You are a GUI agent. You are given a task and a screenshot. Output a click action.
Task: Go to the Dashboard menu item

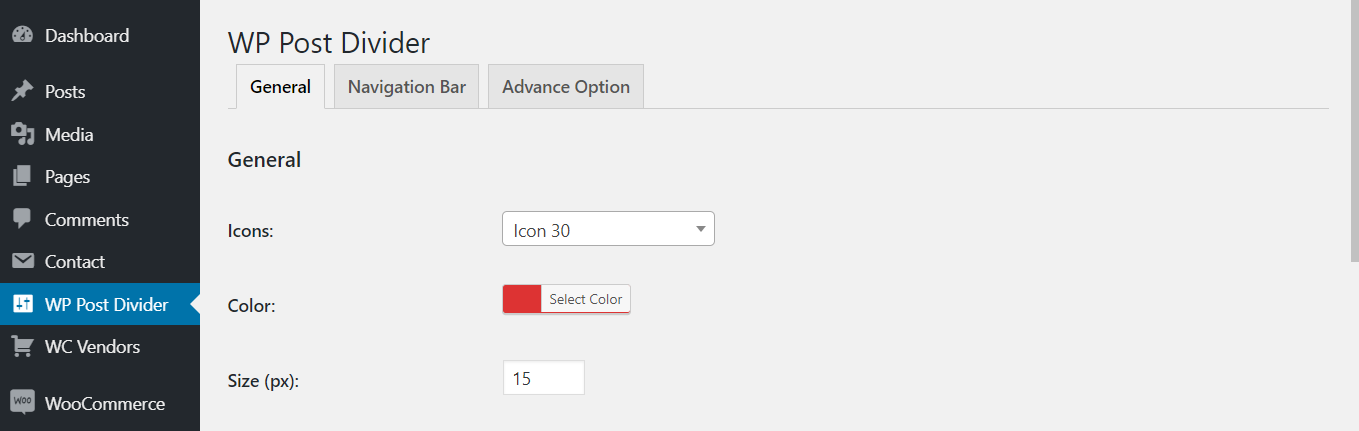pos(87,36)
